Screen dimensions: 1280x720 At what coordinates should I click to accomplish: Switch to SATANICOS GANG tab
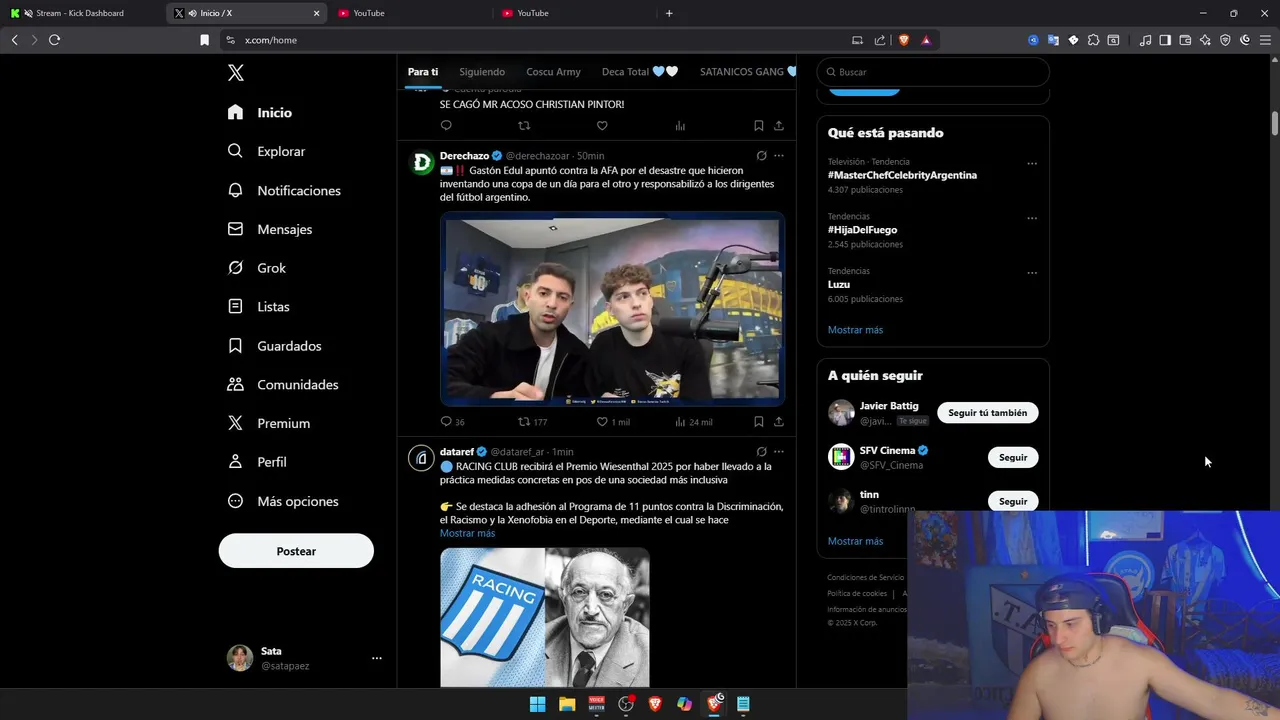(748, 72)
